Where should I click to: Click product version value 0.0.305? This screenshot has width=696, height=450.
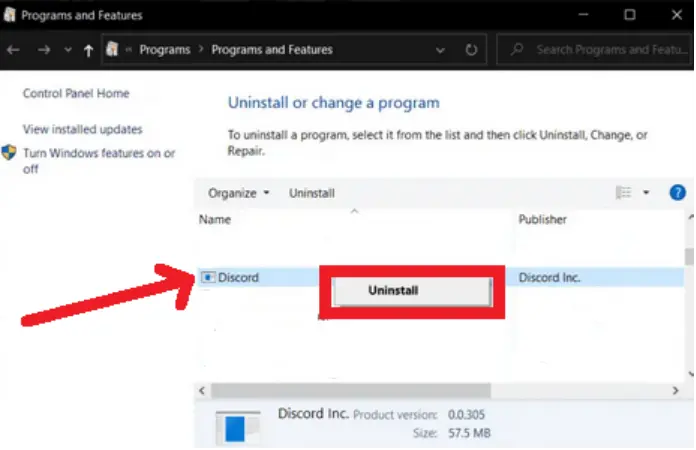coord(466,414)
